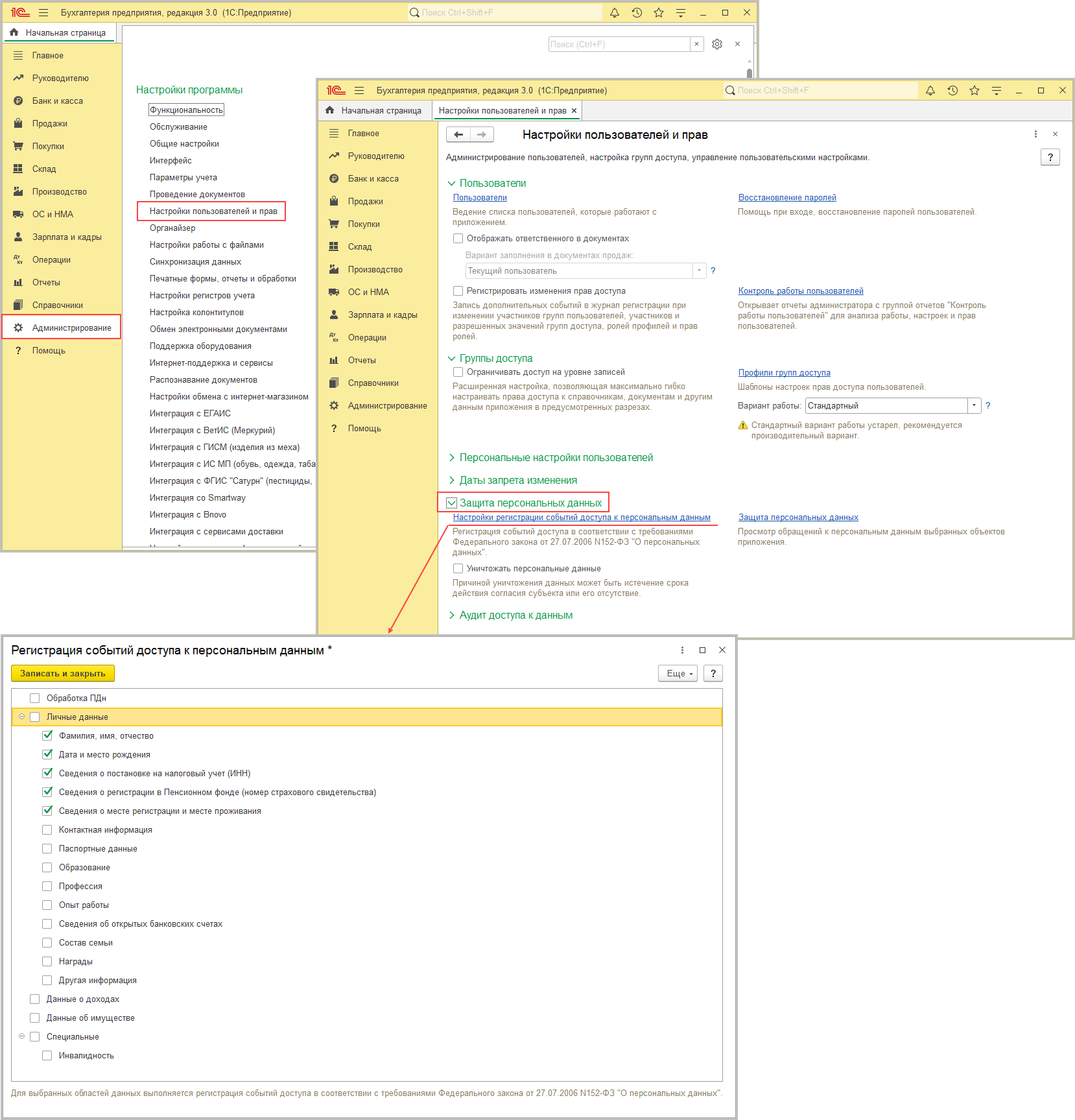Collapse the Защита персональных данных section
The width and height of the screenshot is (1075, 1120).
click(x=452, y=503)
